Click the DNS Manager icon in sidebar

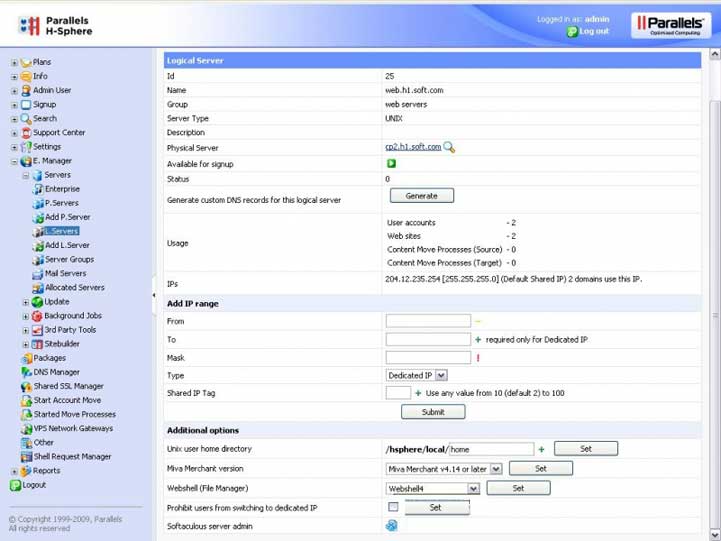click(26, 372)
